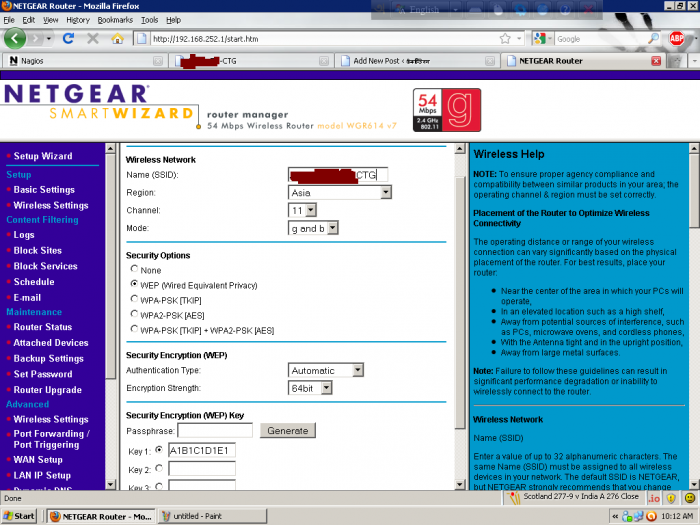
Task: Select the Key 3 radio button
Action: coord(159,486)
